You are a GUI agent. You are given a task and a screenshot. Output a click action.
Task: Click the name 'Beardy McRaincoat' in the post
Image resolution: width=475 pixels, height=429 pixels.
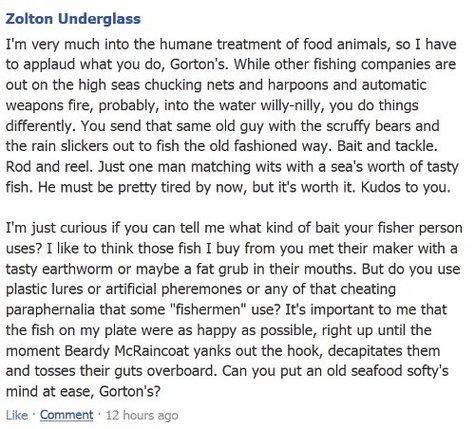tap(127, 351)
